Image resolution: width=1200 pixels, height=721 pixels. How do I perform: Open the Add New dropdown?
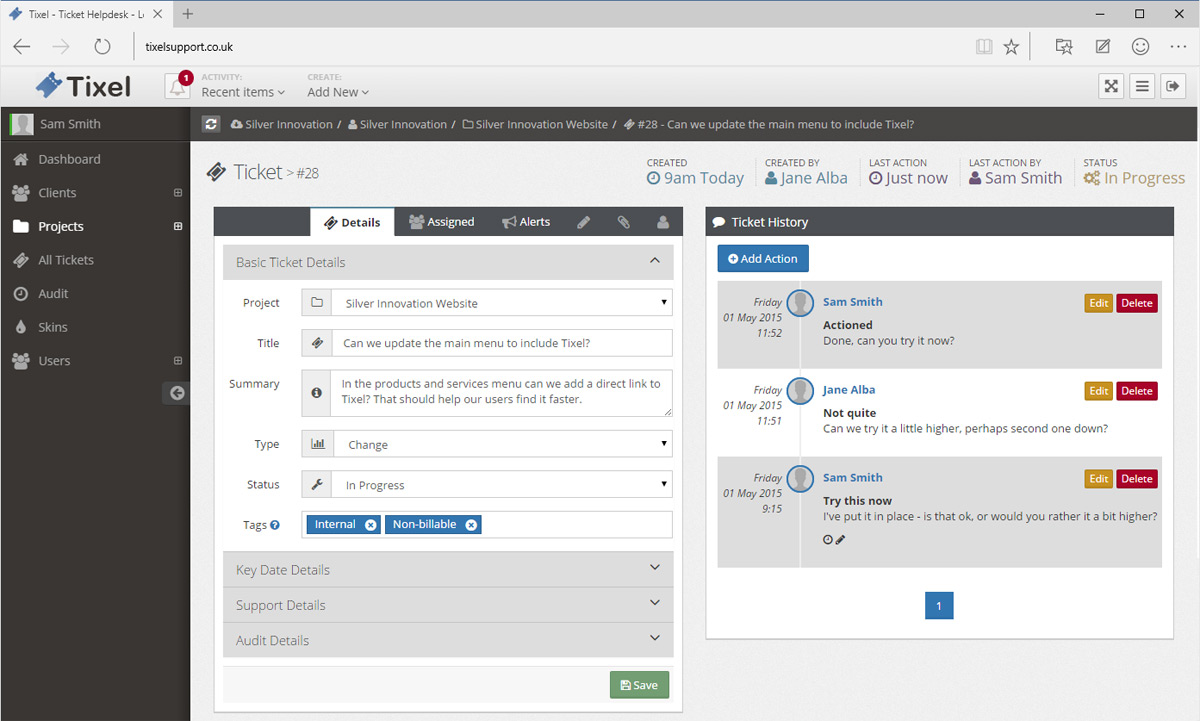[338, 92]
